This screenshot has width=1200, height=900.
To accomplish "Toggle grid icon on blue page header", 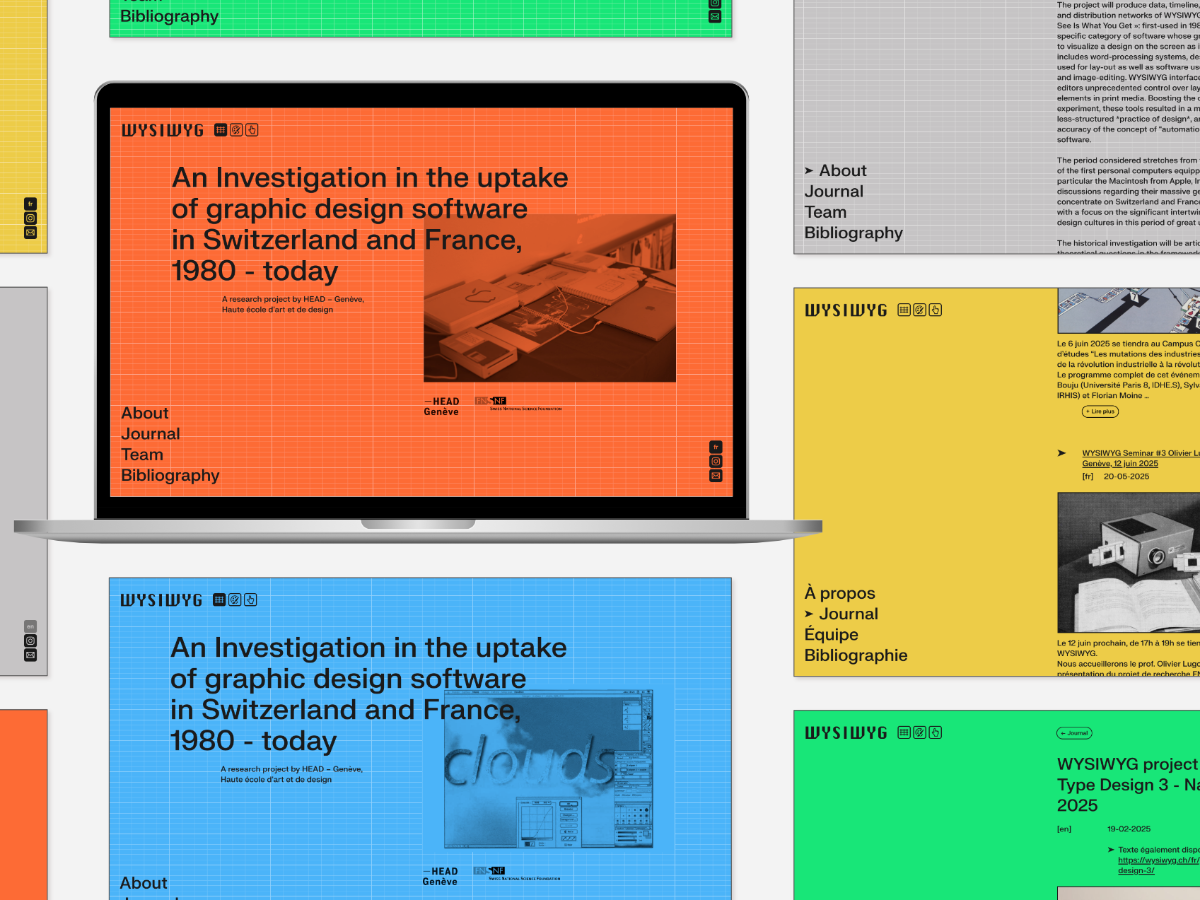I will [x=220, y=600].
